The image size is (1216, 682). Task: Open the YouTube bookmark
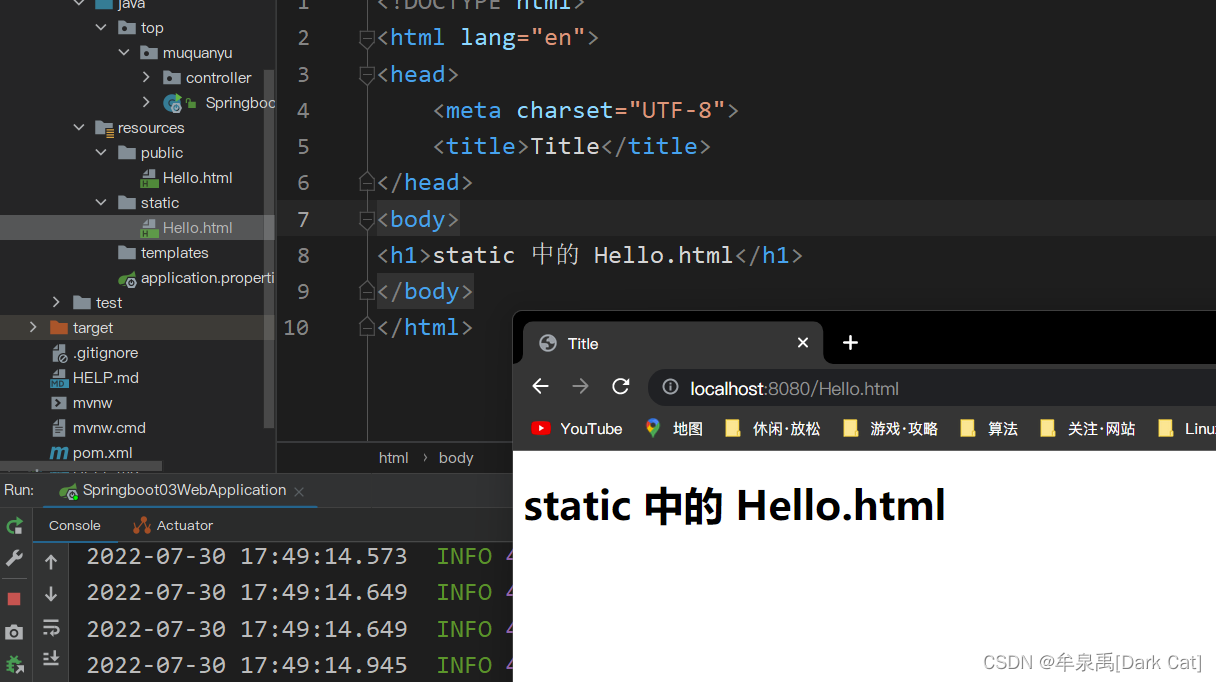pyautogui.click(x=577, y=428)
